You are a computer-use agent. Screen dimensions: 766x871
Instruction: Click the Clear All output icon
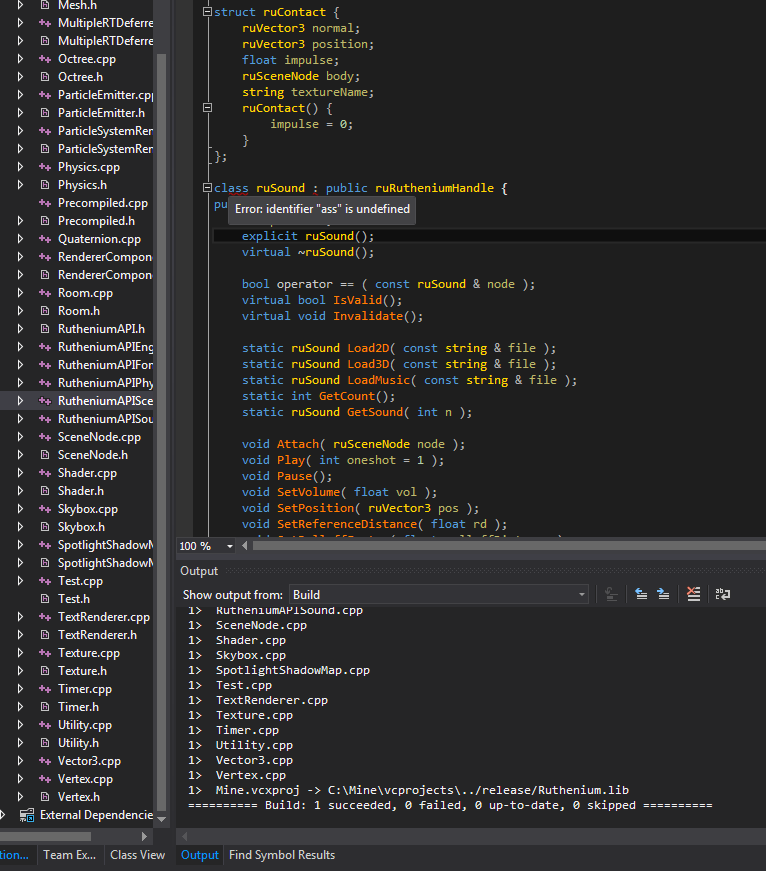point(693,594)
